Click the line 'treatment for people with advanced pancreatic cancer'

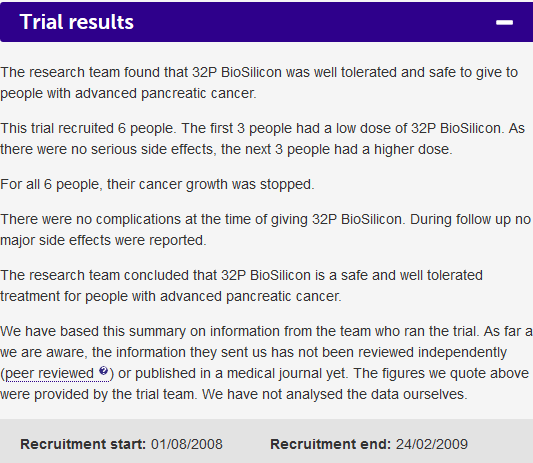[x=171, y=296]
